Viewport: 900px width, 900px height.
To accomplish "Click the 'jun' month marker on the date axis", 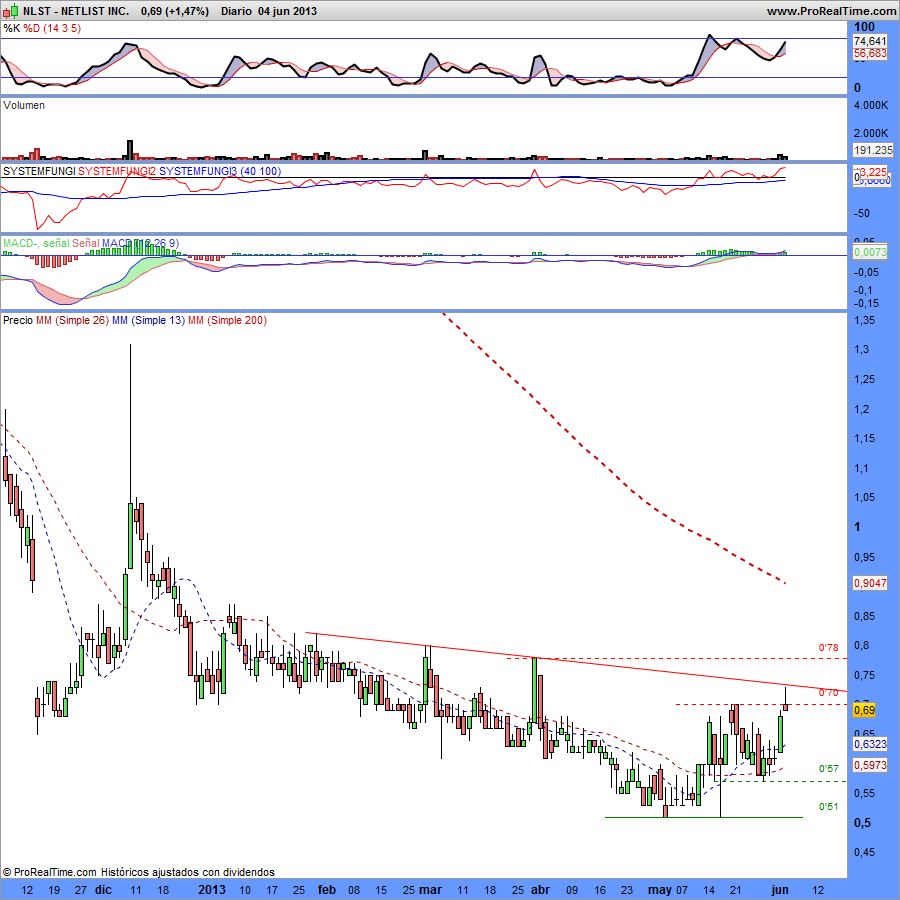I will click(x=779, y=890).
